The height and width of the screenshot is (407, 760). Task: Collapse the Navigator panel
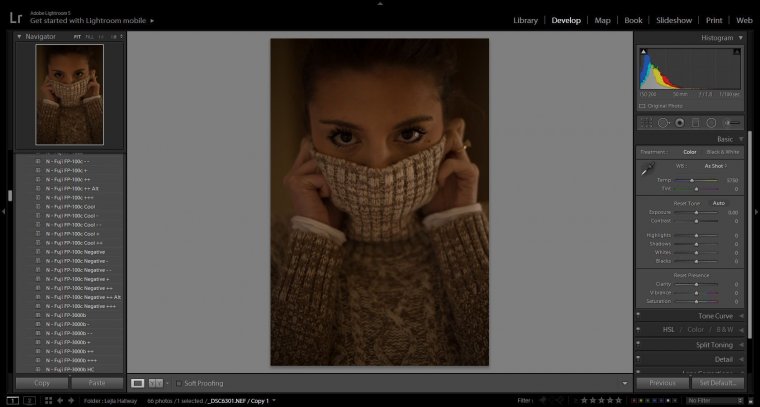point(19,36)
